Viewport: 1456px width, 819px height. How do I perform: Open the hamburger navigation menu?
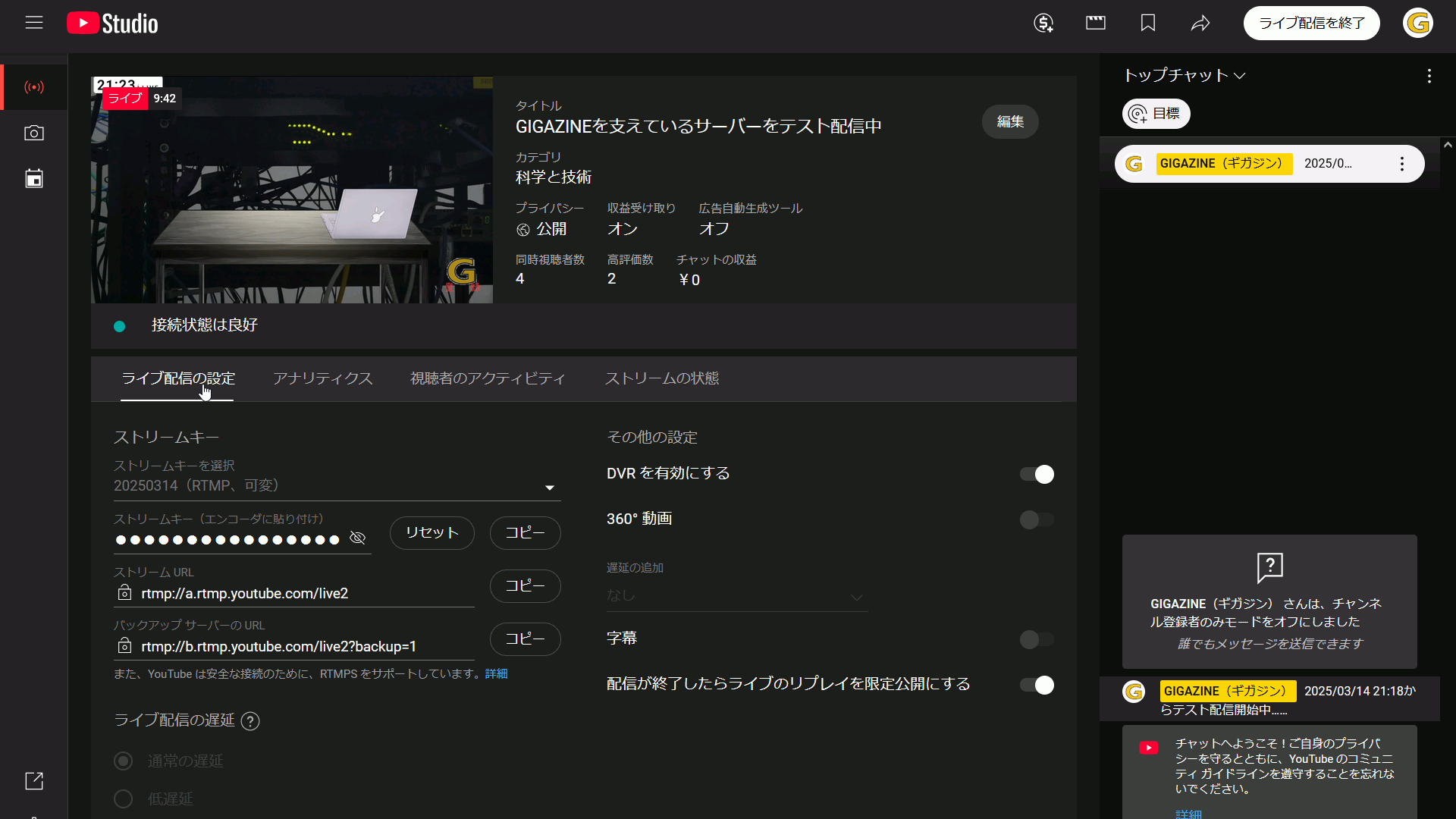point(34,23)
